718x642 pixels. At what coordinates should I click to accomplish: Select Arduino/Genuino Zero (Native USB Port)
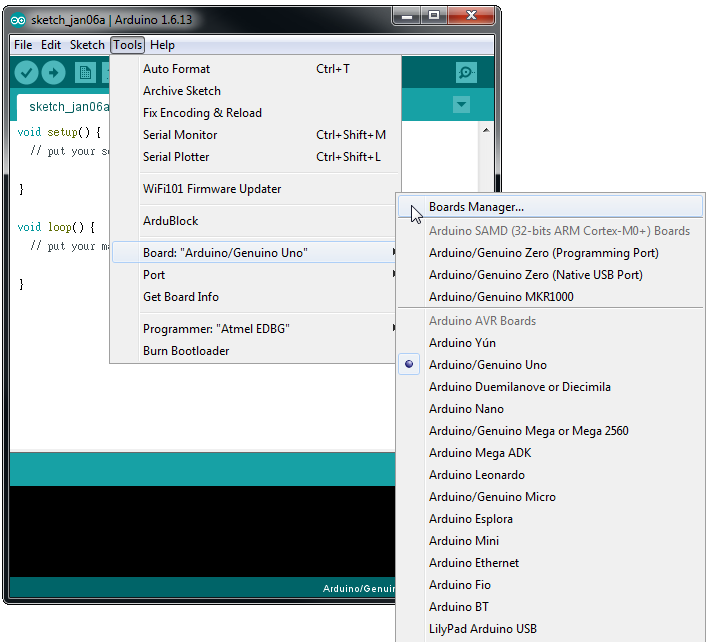coord(551,275)
